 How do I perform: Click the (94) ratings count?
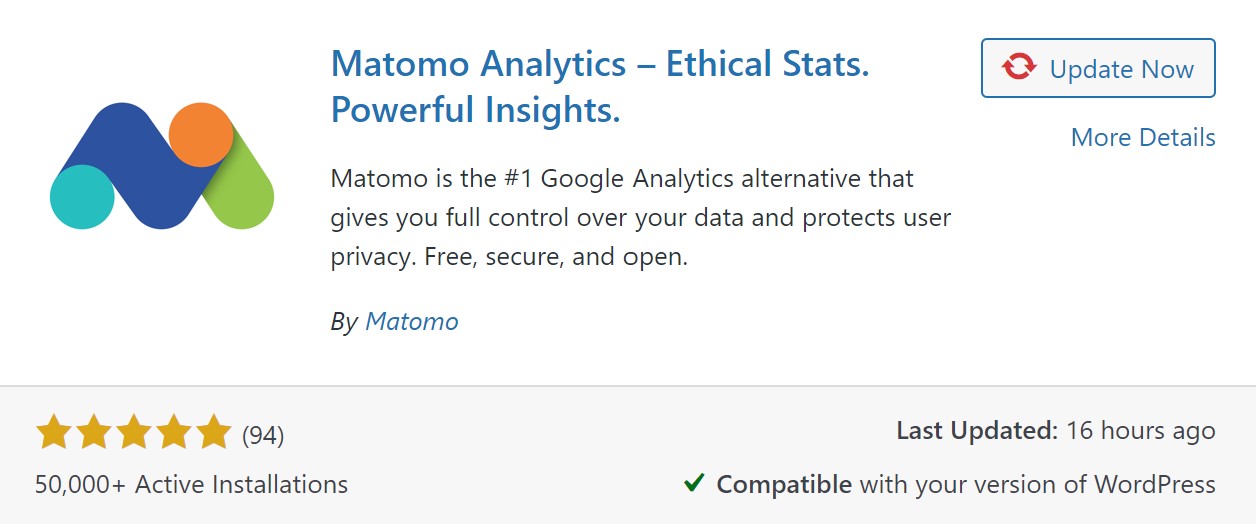tap(263, 435)
